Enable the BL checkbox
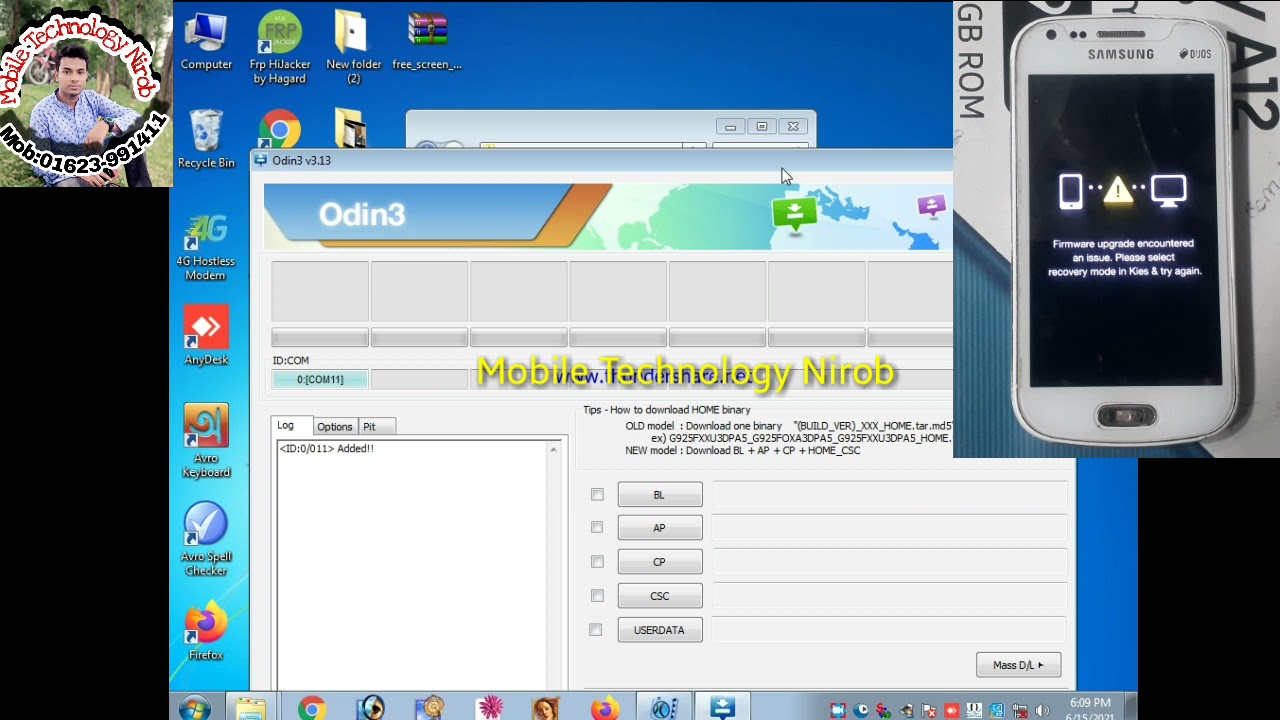Image resolution: width=1280 pixels, height=720 pixels. click(x=597, y=494)
